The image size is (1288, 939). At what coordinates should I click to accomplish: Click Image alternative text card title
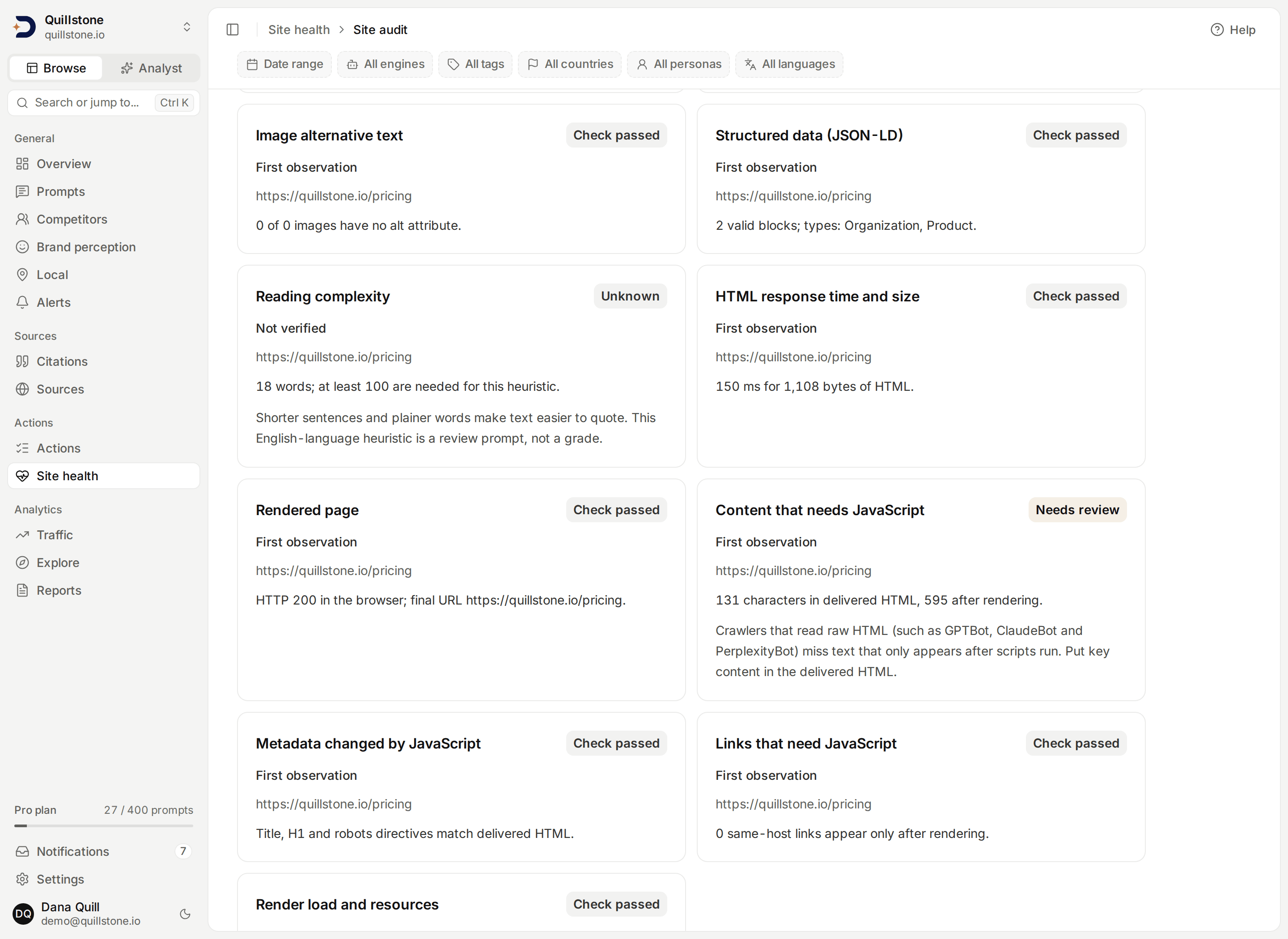pos(329,135)
